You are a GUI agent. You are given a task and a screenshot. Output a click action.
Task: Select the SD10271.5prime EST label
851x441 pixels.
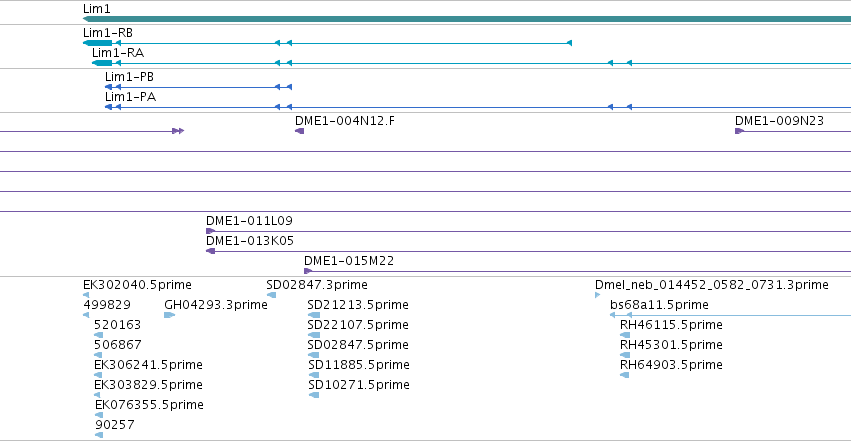tap(359, 385)
